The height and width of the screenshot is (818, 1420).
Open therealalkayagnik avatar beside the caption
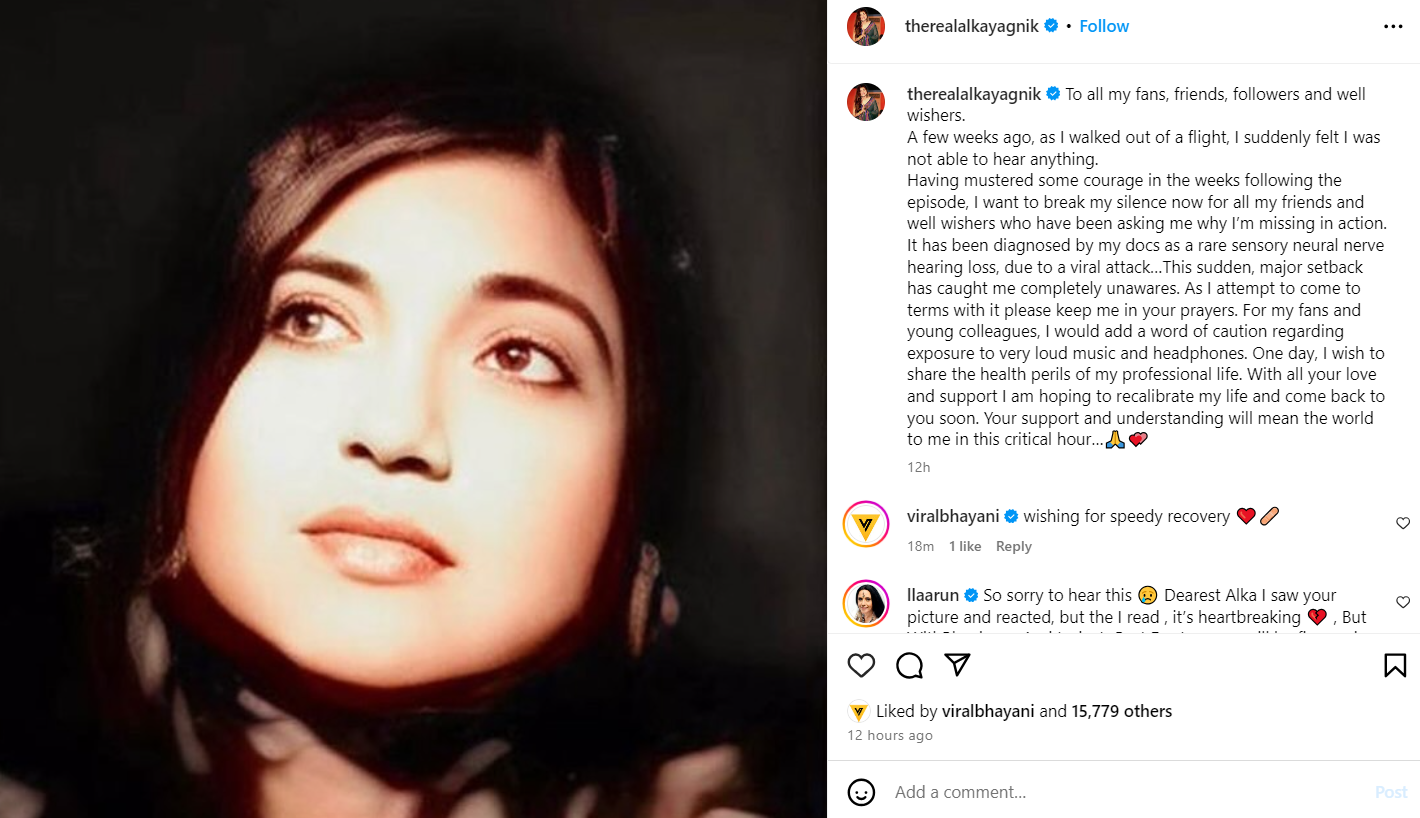(866, 102)
